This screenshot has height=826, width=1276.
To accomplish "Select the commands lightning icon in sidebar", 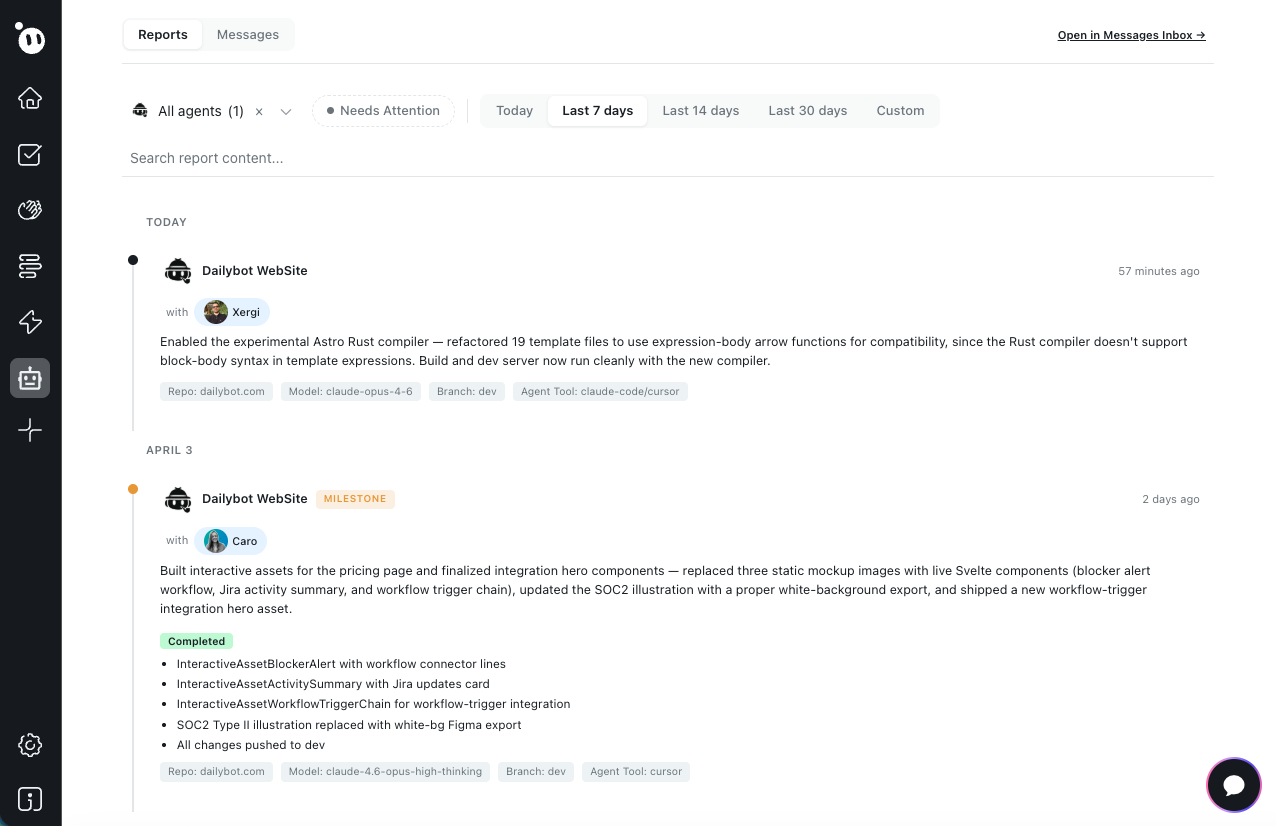I will click(30, 322).
